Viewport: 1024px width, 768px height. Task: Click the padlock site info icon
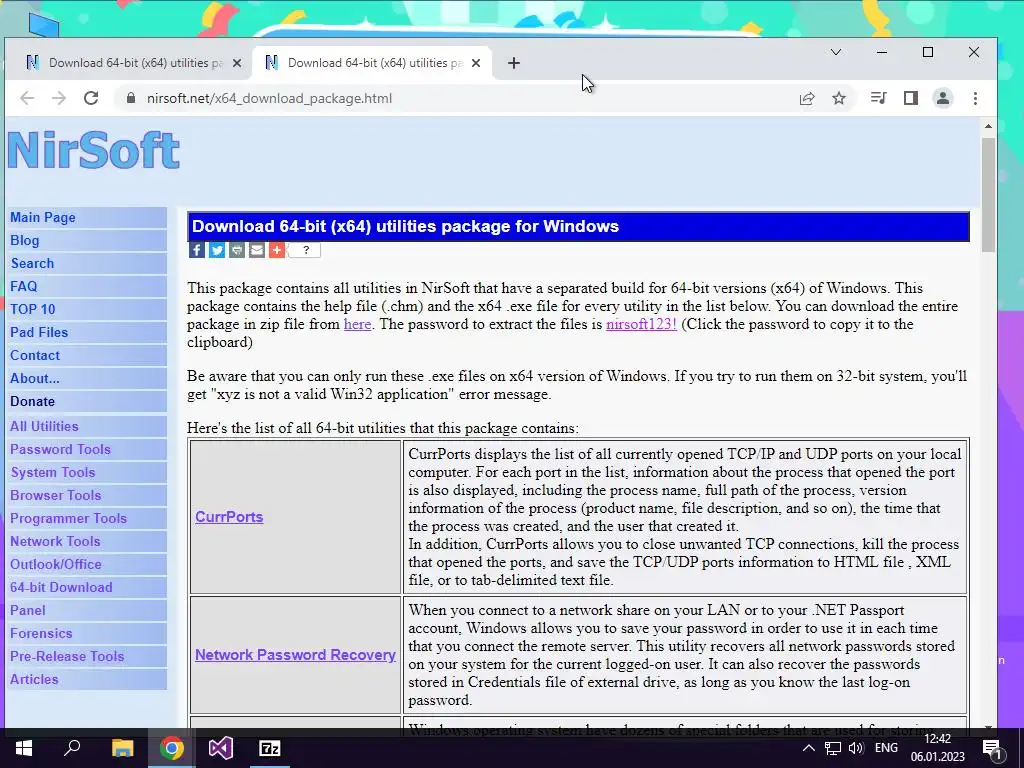tap(131, 98)
